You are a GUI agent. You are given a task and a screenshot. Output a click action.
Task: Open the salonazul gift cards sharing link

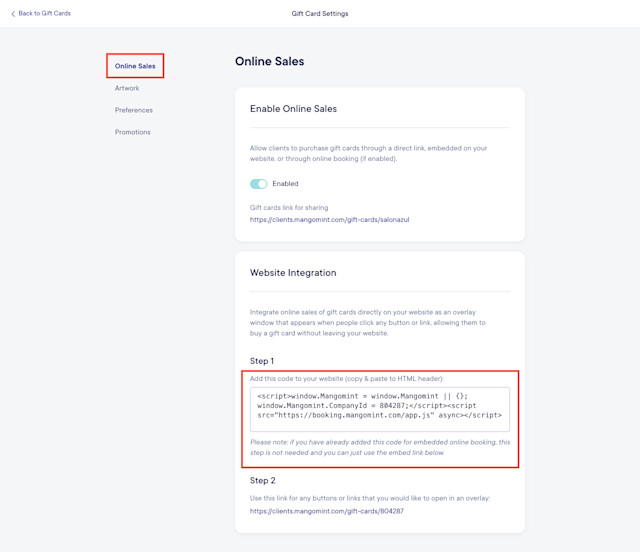[x=329, y=220]
